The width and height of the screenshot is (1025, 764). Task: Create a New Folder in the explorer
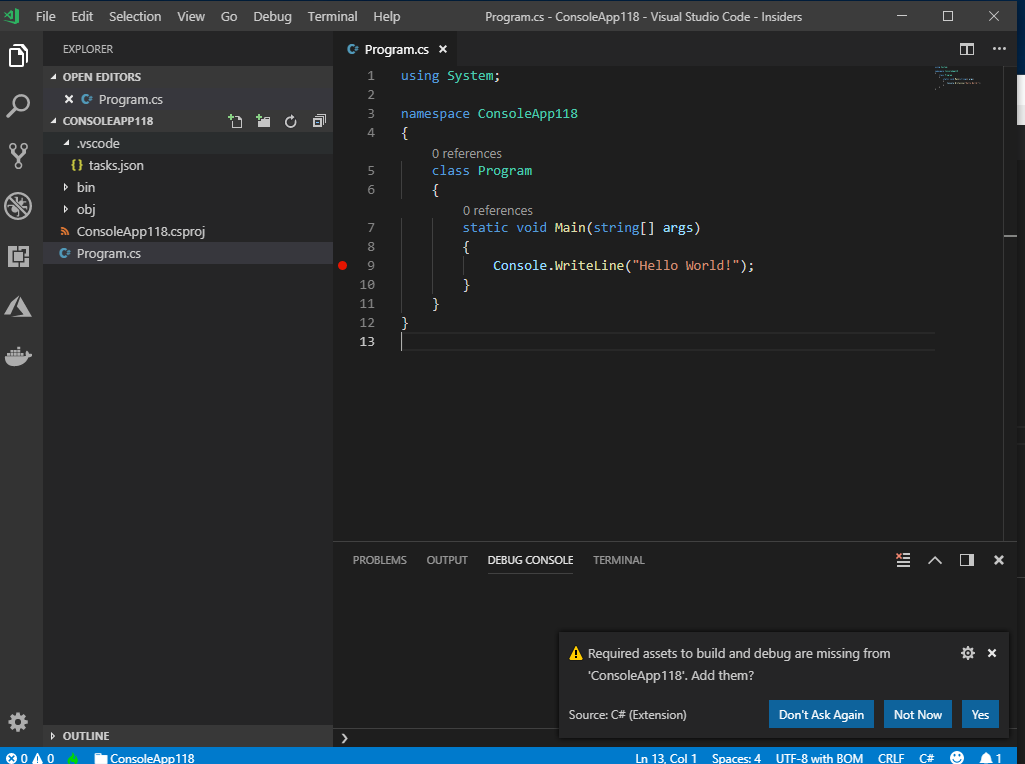[x=263, y=120]
